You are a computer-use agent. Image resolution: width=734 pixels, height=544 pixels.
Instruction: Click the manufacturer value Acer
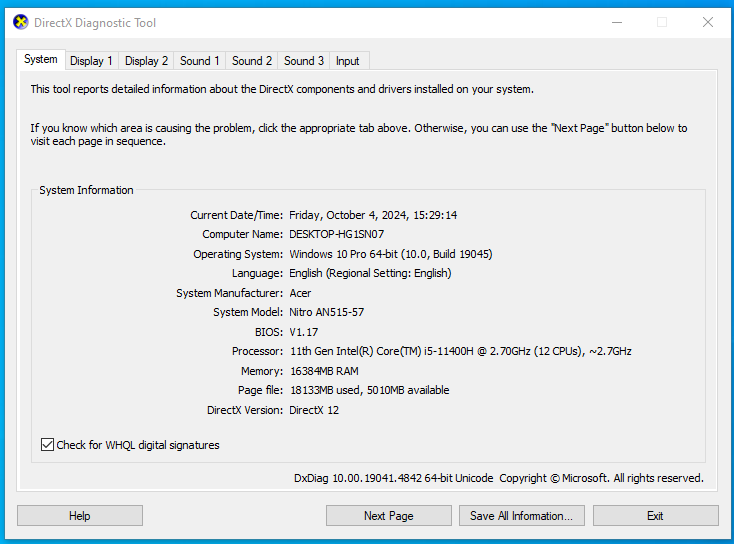click(x=300, y=293)
